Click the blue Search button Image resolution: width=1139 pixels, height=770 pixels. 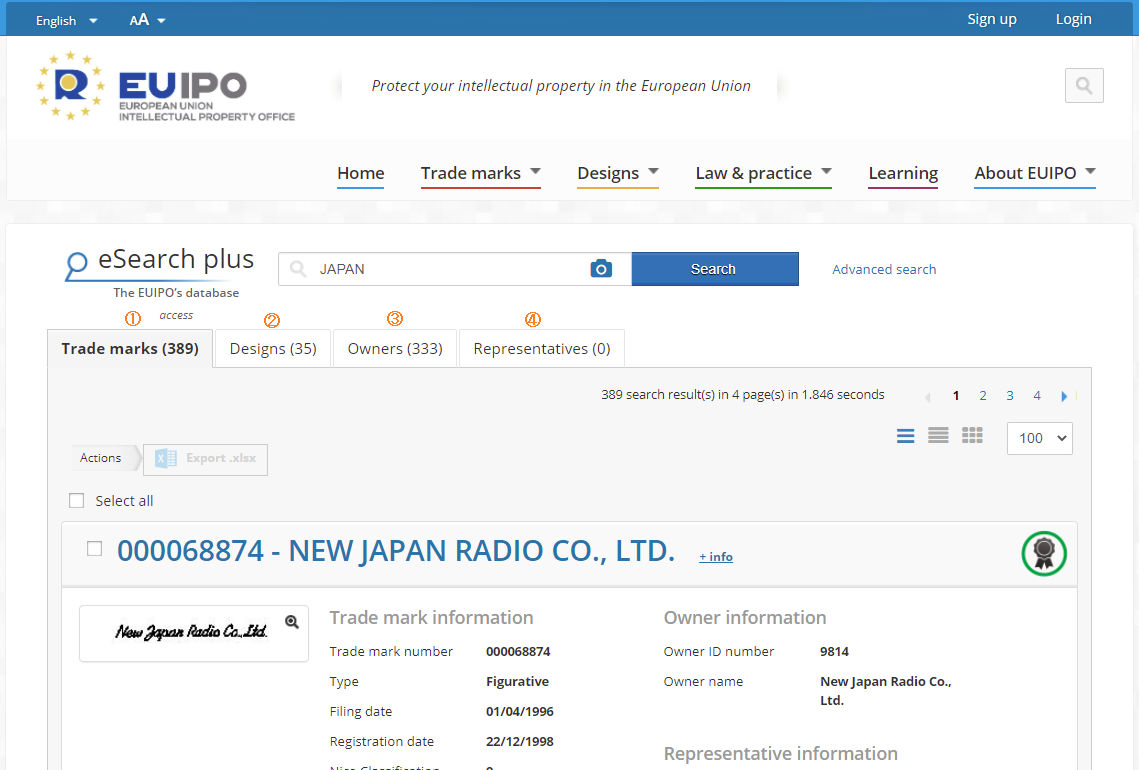tap(715, 269)
